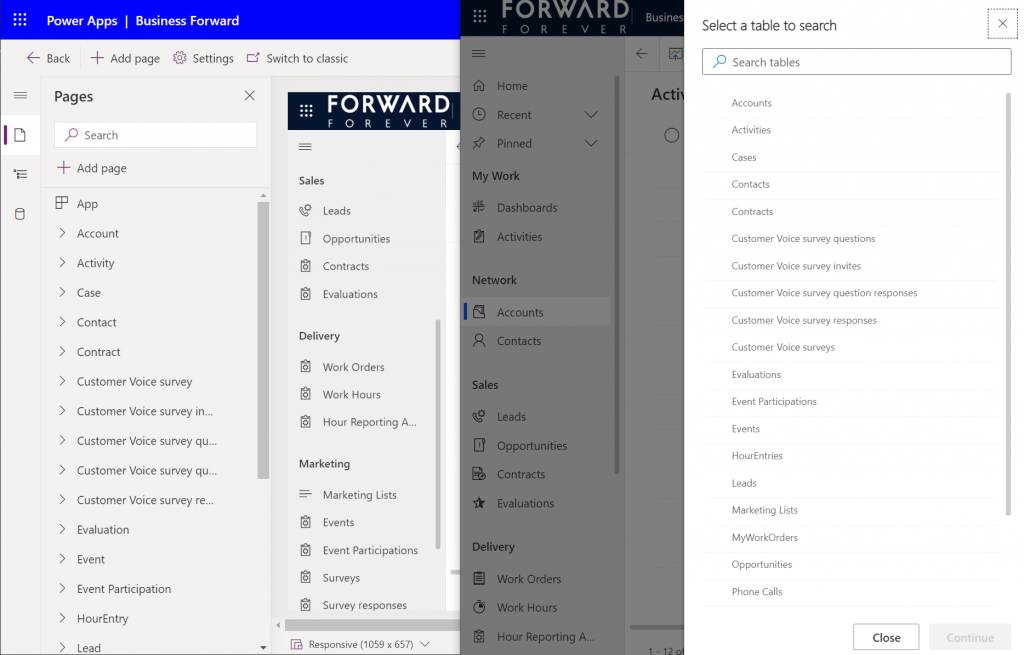Open the Navigation tree view rail icon

20,174
